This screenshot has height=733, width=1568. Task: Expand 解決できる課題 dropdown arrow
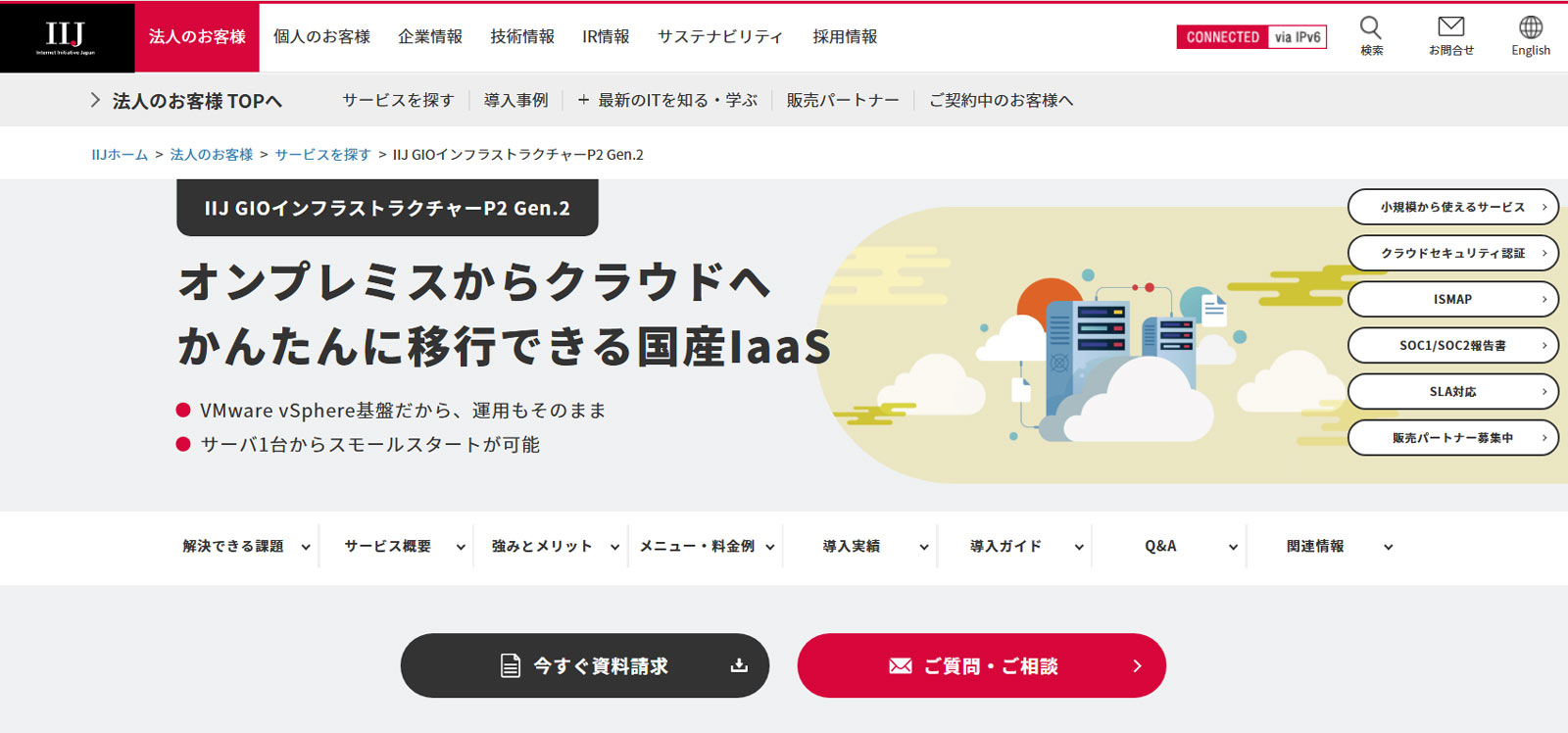click(306, 548)
